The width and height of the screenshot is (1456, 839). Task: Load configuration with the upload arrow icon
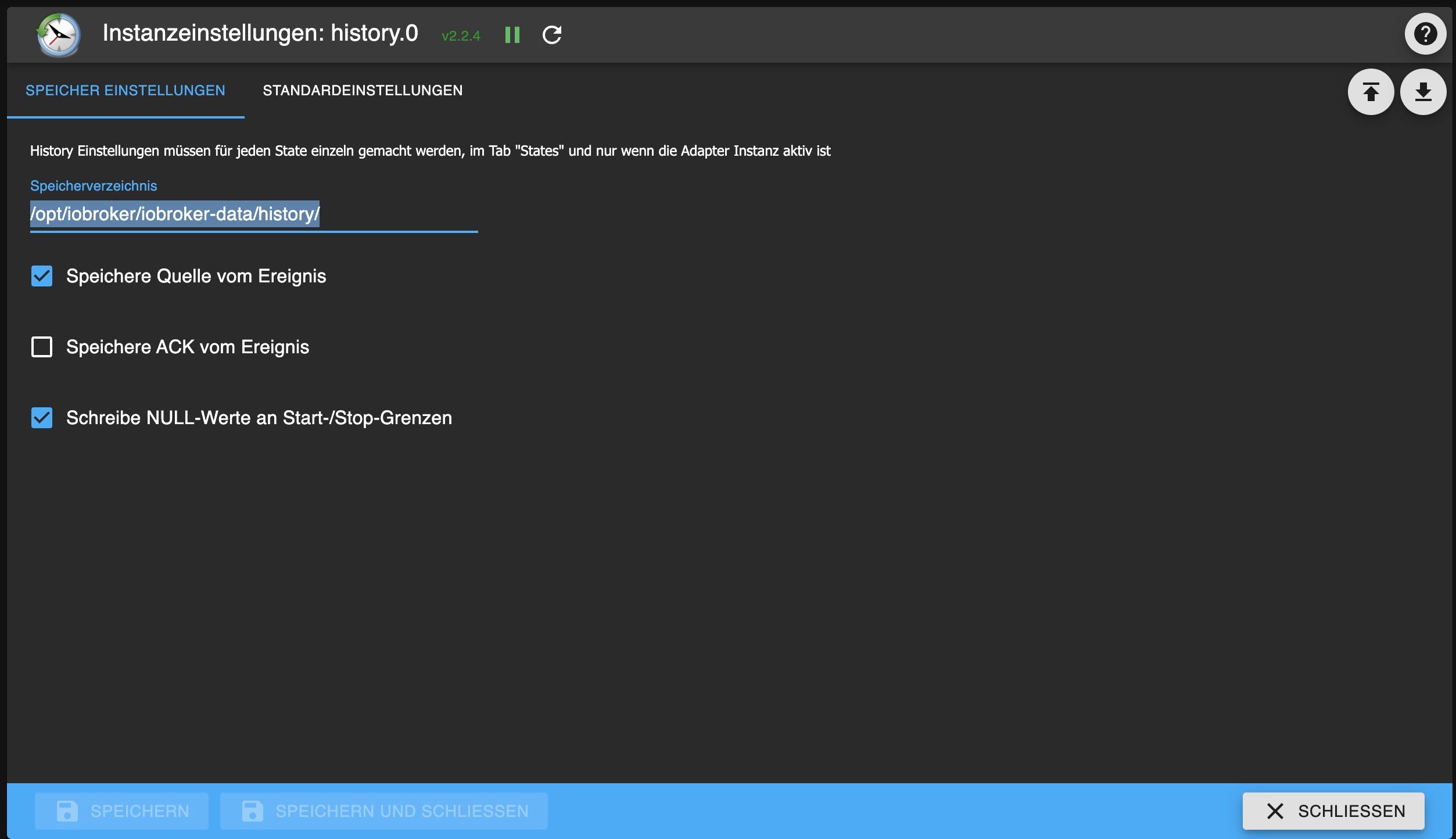coord(1371,92)
